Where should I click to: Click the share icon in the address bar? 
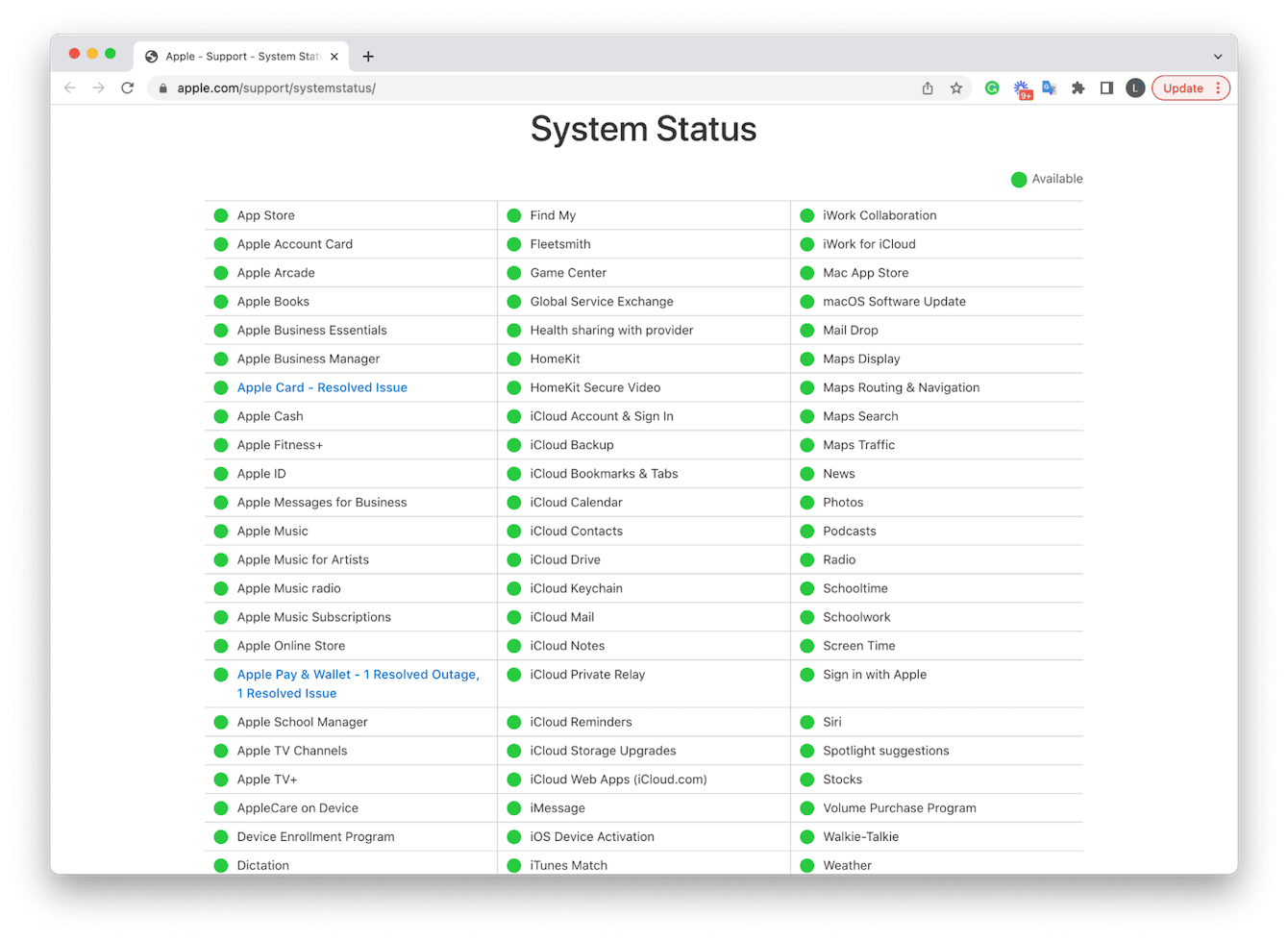pos(927,87)
